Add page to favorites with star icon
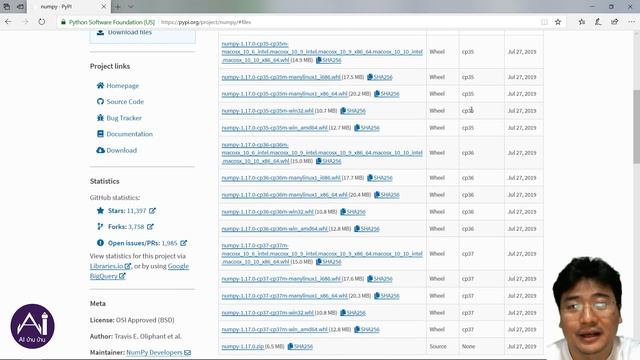 [x=558, y=22]
